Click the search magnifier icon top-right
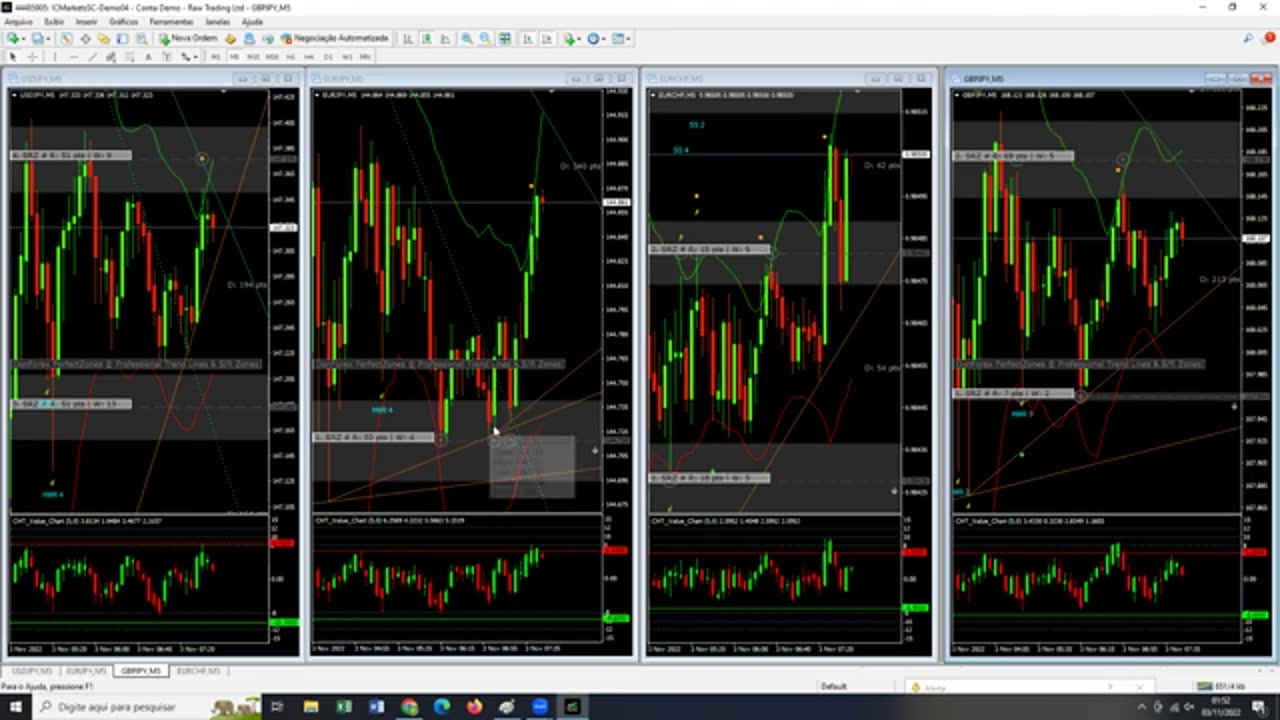This screenshot has height=720, width=1280. coord(1249,38)
